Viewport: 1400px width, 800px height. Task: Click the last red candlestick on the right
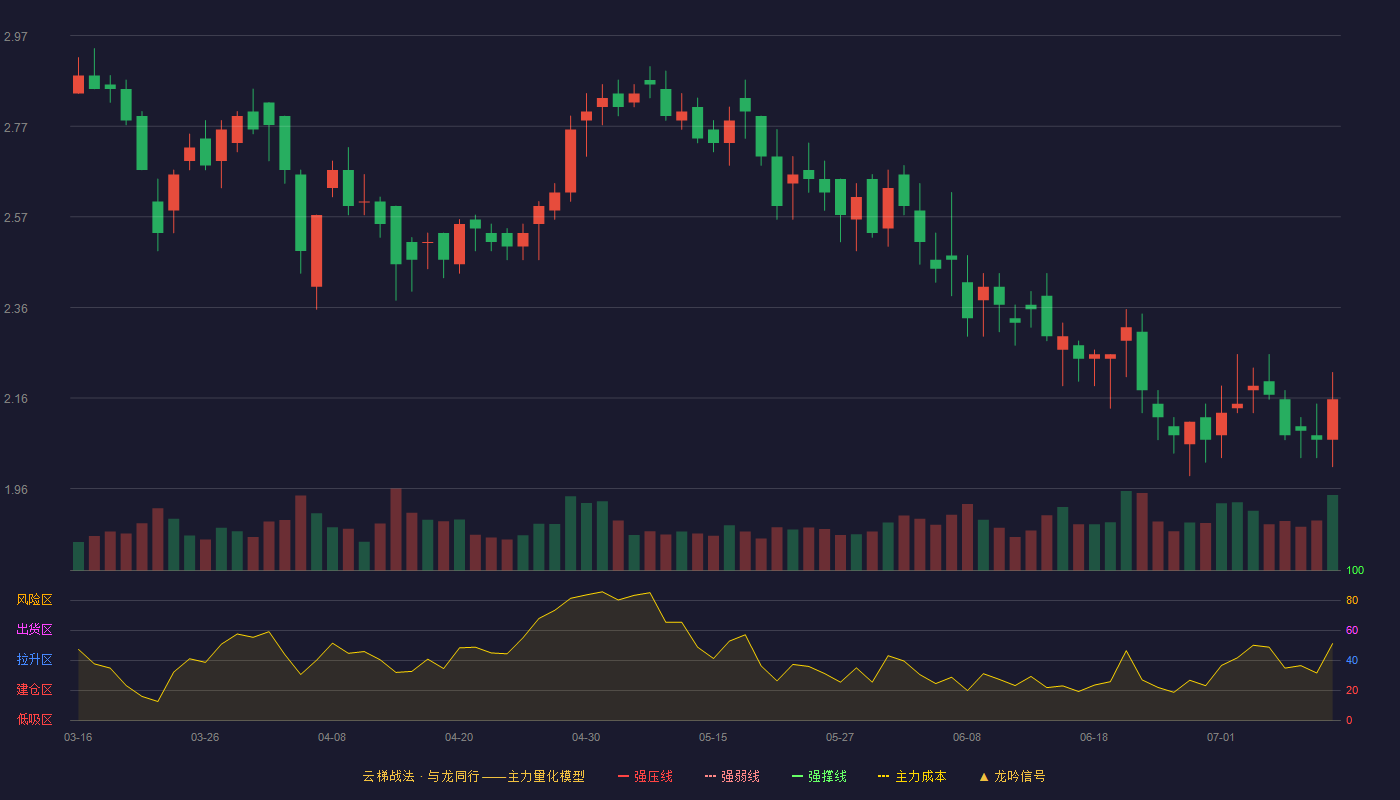coord(1332,419)
